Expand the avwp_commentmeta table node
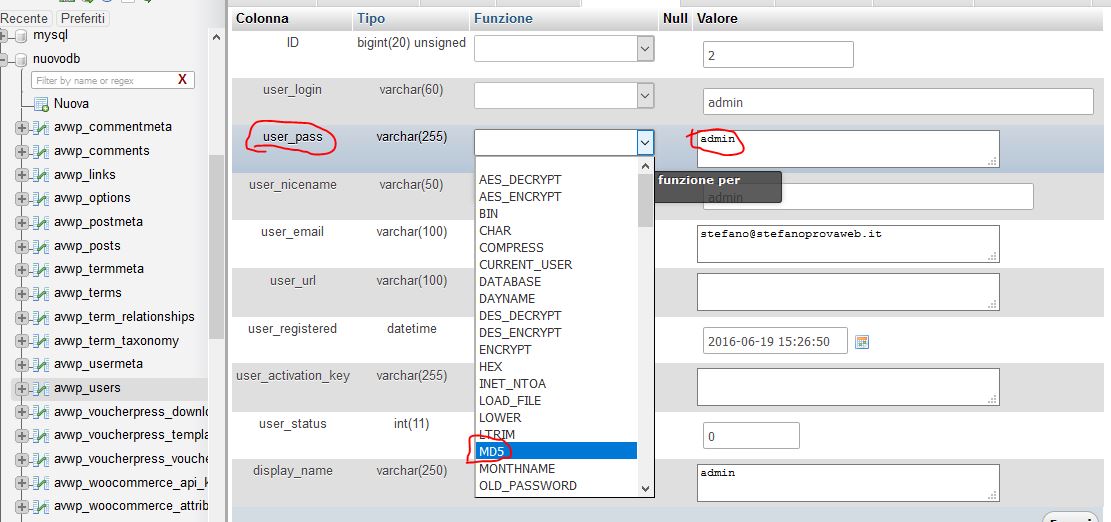 point(21,129)
